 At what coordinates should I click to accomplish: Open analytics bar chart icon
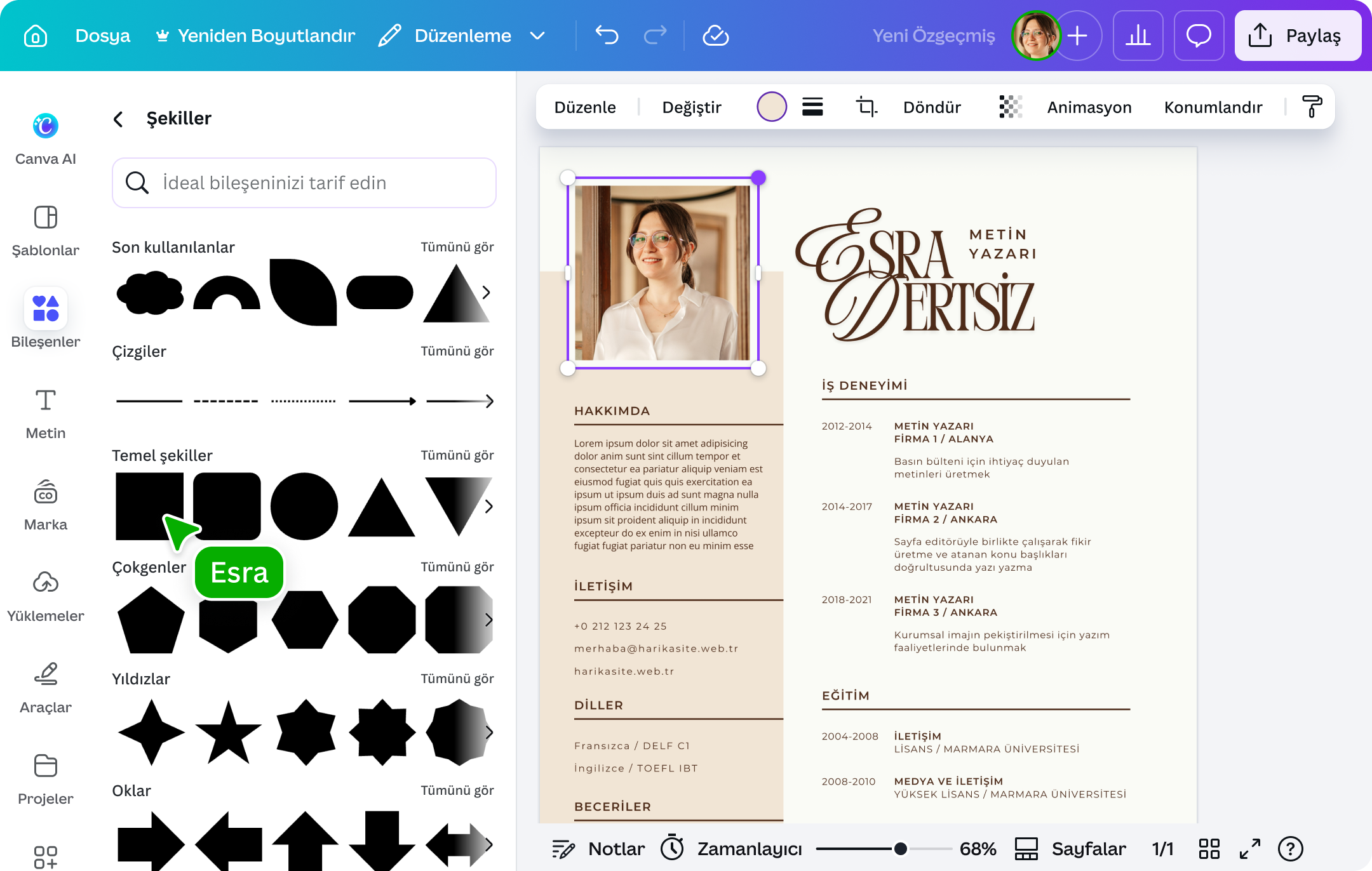[1138, 36]
